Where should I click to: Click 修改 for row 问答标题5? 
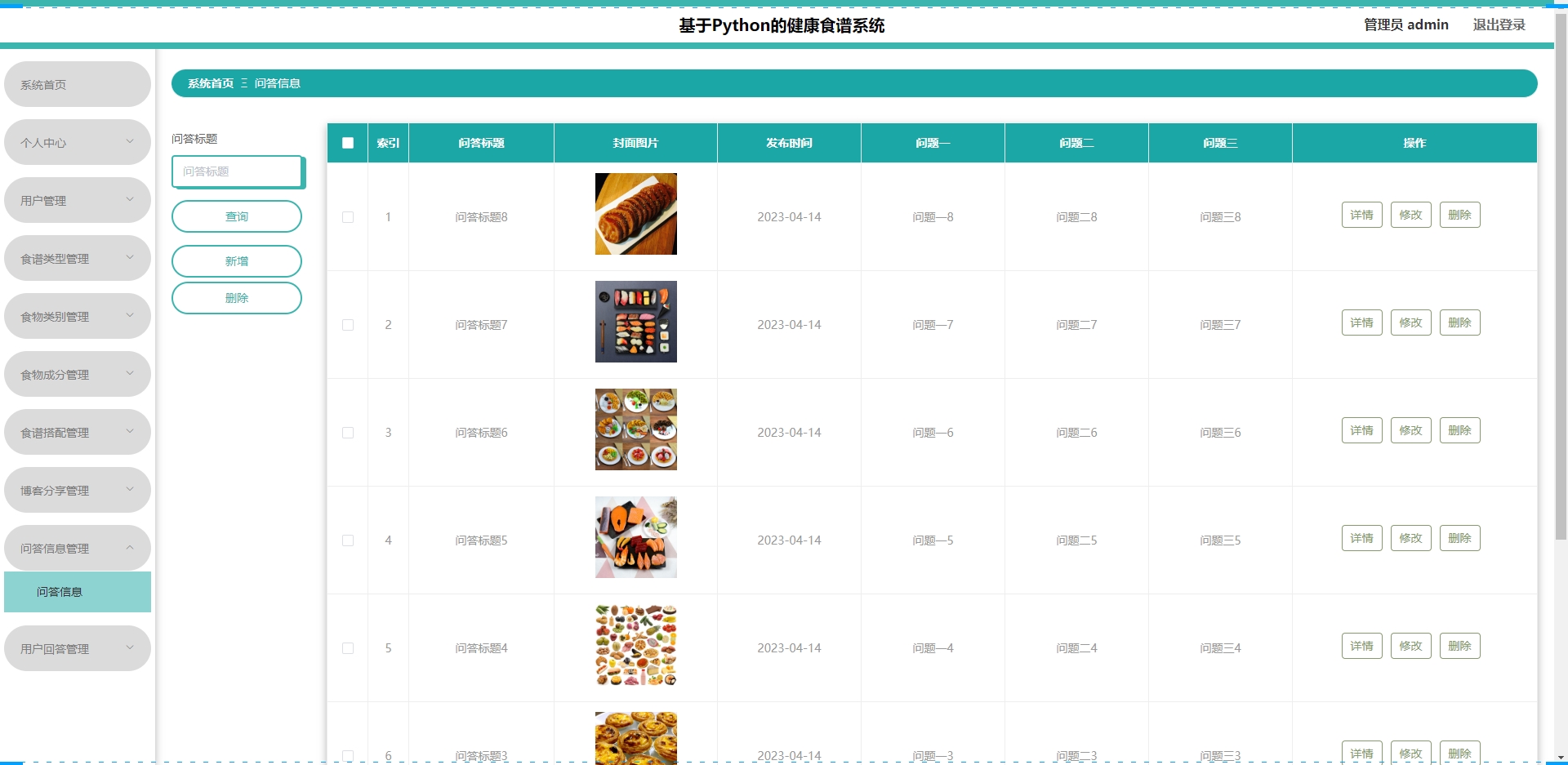click(1410, 538)
